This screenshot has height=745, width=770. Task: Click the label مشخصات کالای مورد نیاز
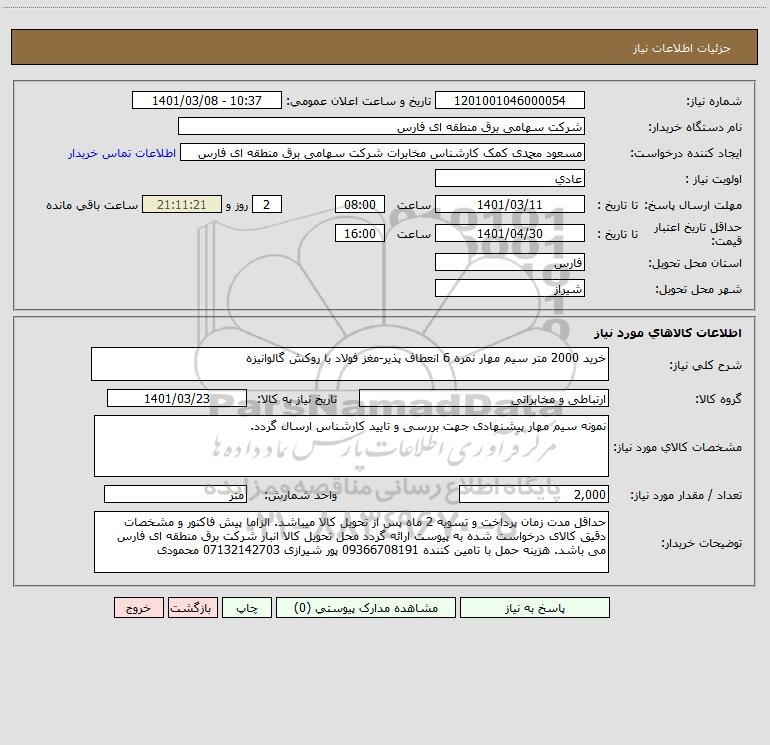coord(678,447)
